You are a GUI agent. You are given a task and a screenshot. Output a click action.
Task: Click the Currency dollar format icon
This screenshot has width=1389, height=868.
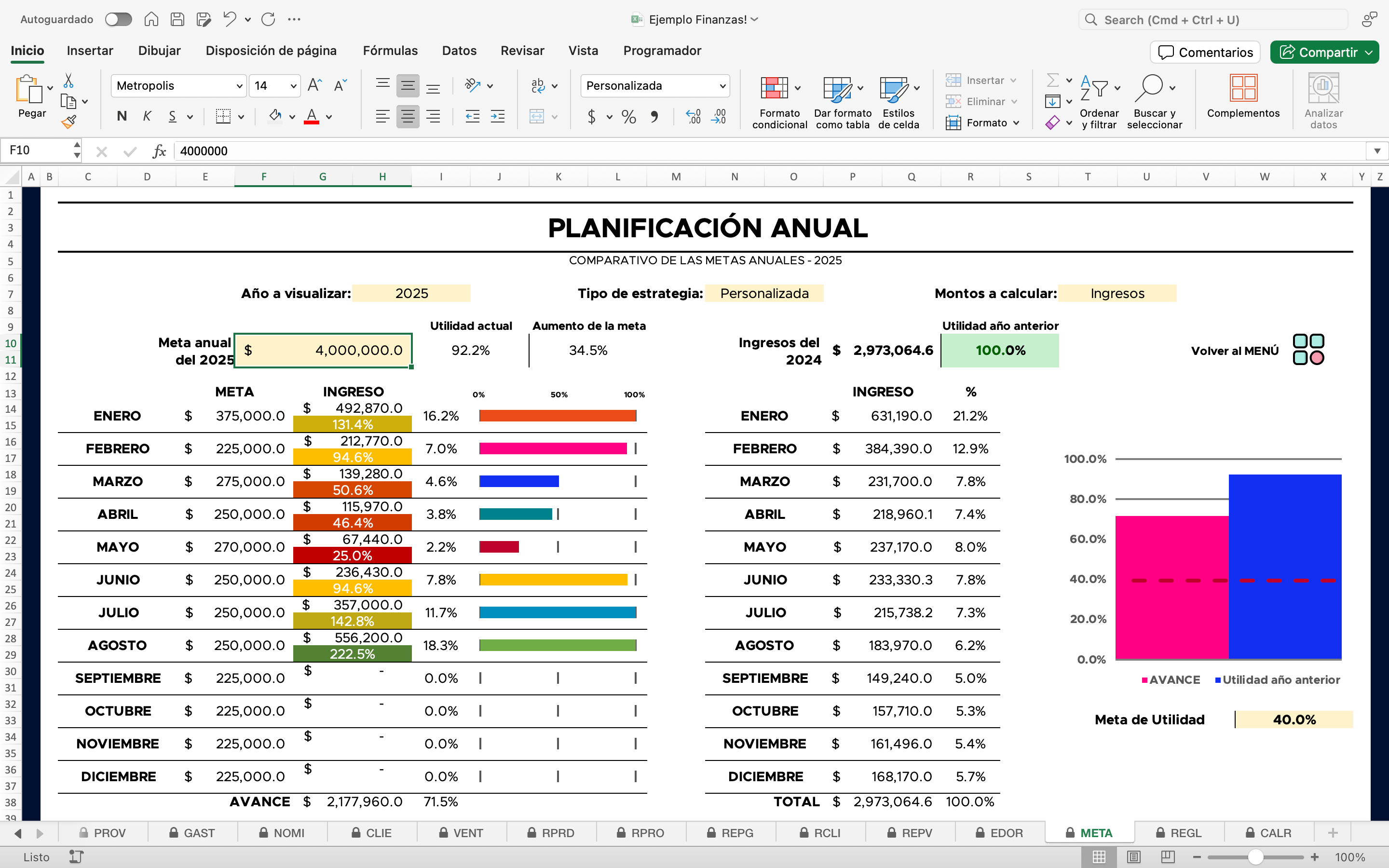click(592, 117)
